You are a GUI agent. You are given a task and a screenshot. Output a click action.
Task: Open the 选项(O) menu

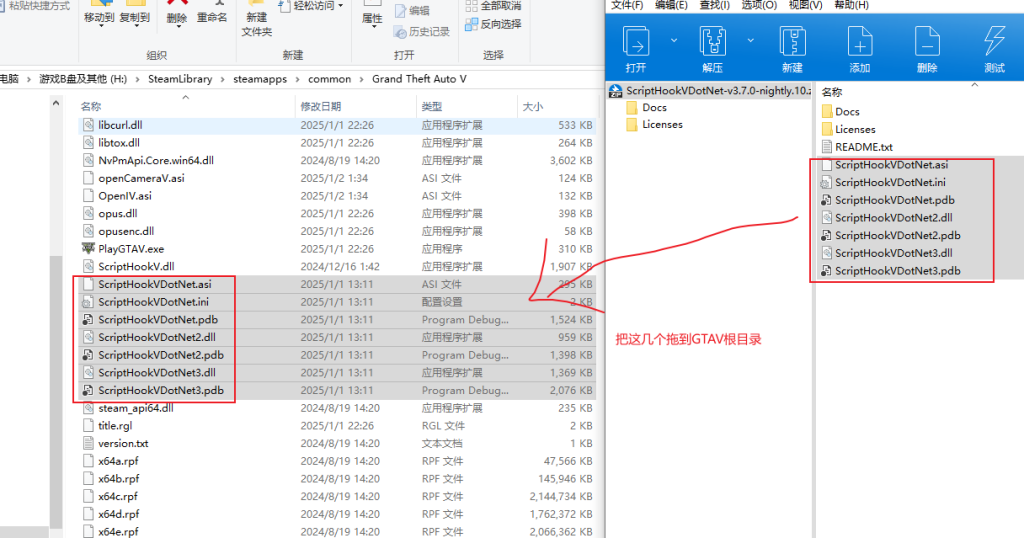[759, 5]
